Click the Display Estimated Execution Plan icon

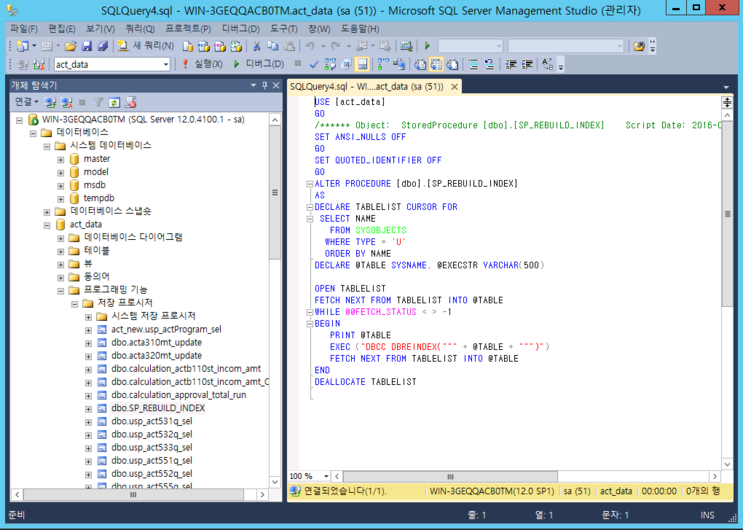pyautogui.click(x=330, y=64)
